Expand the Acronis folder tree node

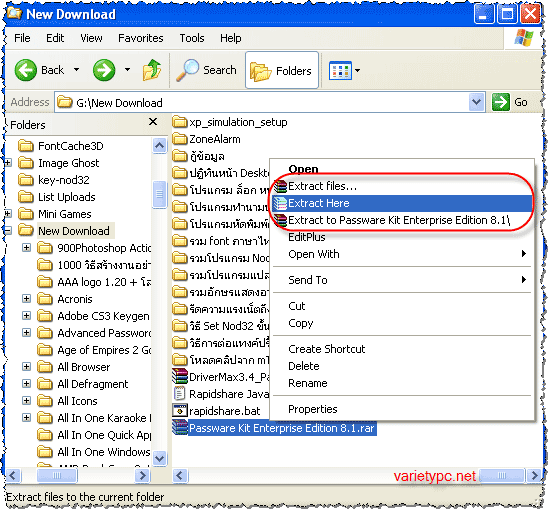point(27,299)
